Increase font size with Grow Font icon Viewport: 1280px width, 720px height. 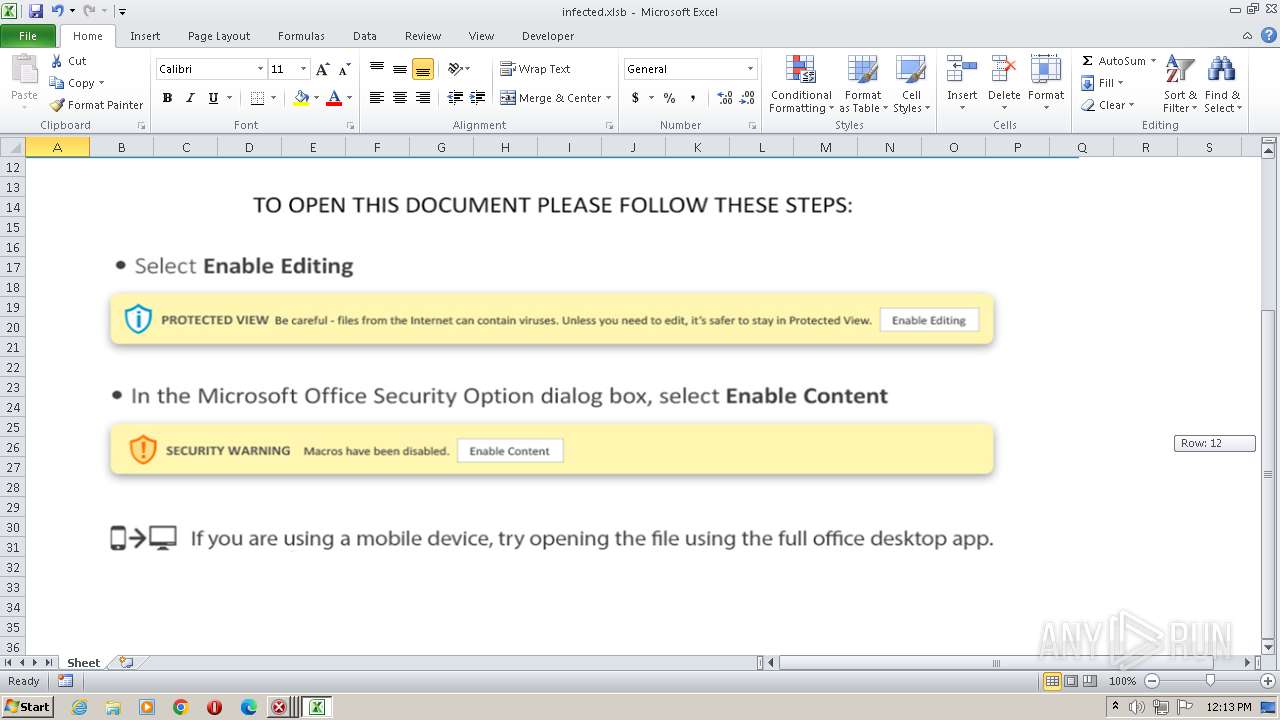coord(322,69)
